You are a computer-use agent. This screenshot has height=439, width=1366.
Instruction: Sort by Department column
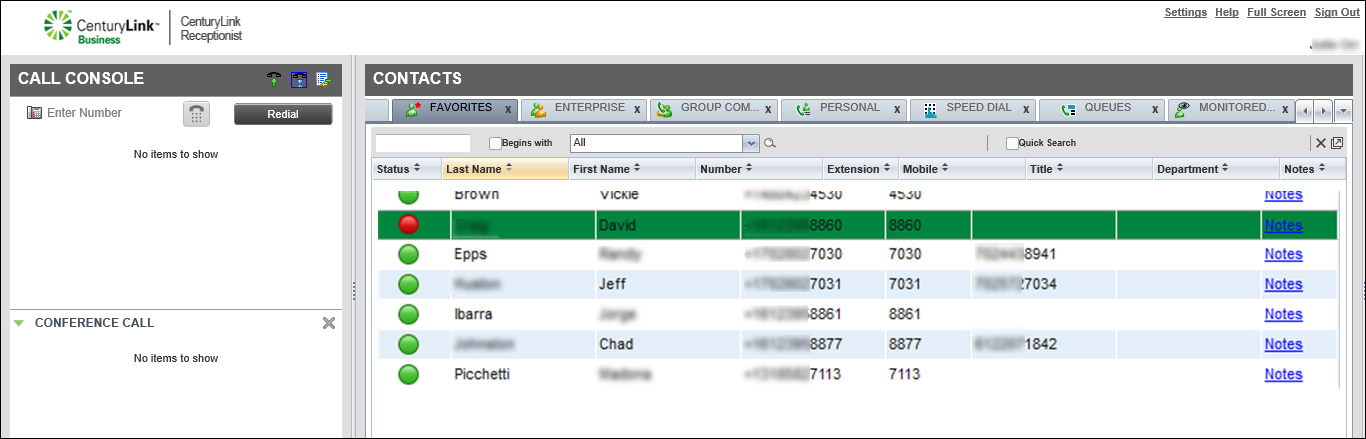coord(1216,169)
